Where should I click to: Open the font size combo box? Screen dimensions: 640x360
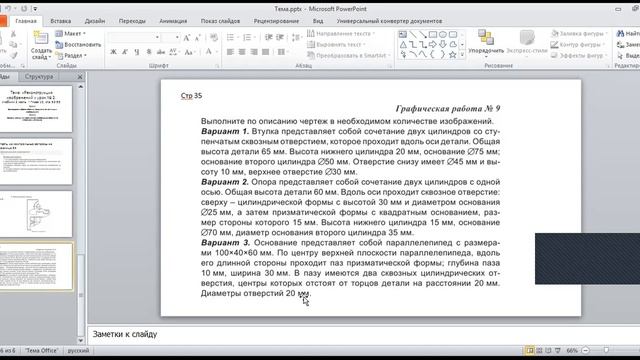tap(170, 38)
